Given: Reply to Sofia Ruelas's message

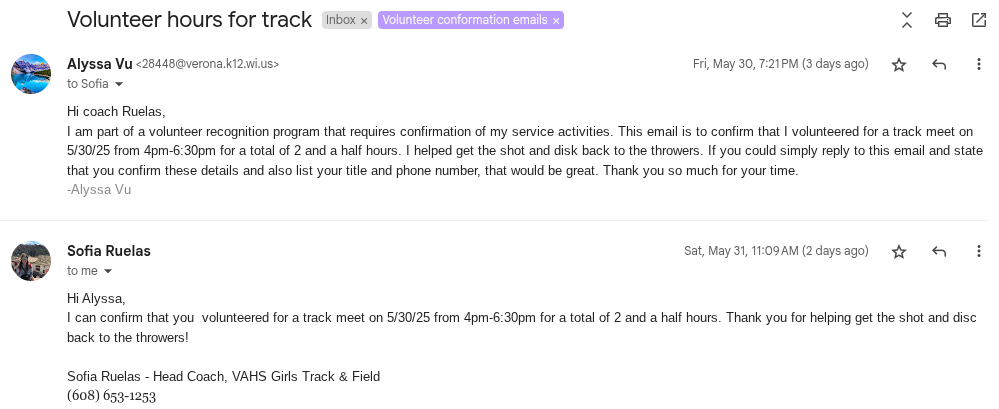Looking at the screenshot, I should (x=939, y=252).
